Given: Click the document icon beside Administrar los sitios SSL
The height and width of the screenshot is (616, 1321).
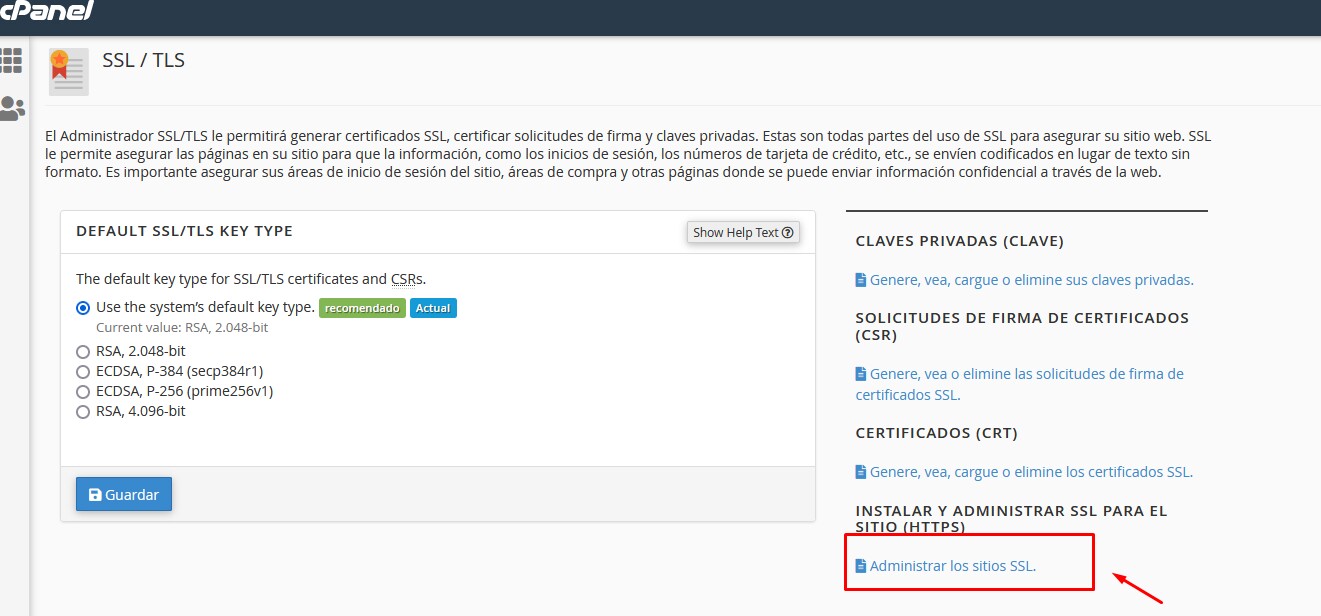Looking at the screenshot, I should click(860, 565).
